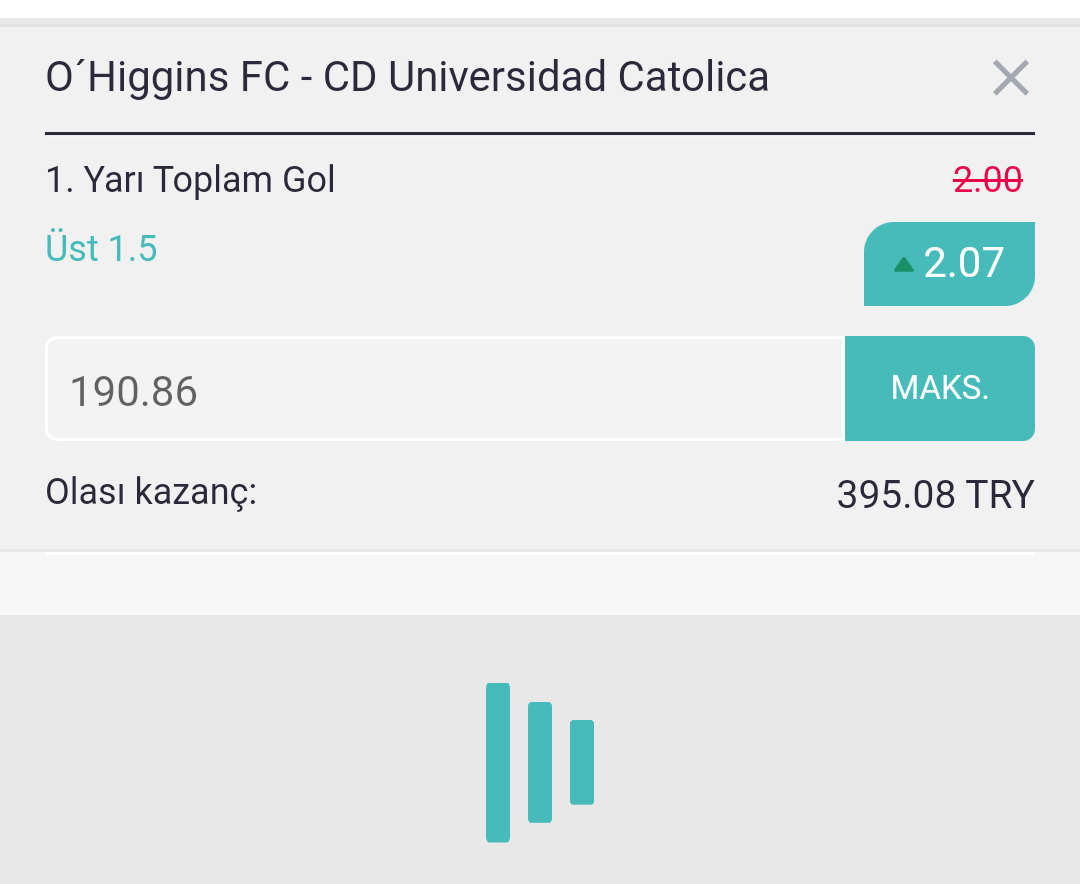This screenshot has width=1080, height=884.
Task: Click the tallest loading spinner bar
Action: point(498,763)
